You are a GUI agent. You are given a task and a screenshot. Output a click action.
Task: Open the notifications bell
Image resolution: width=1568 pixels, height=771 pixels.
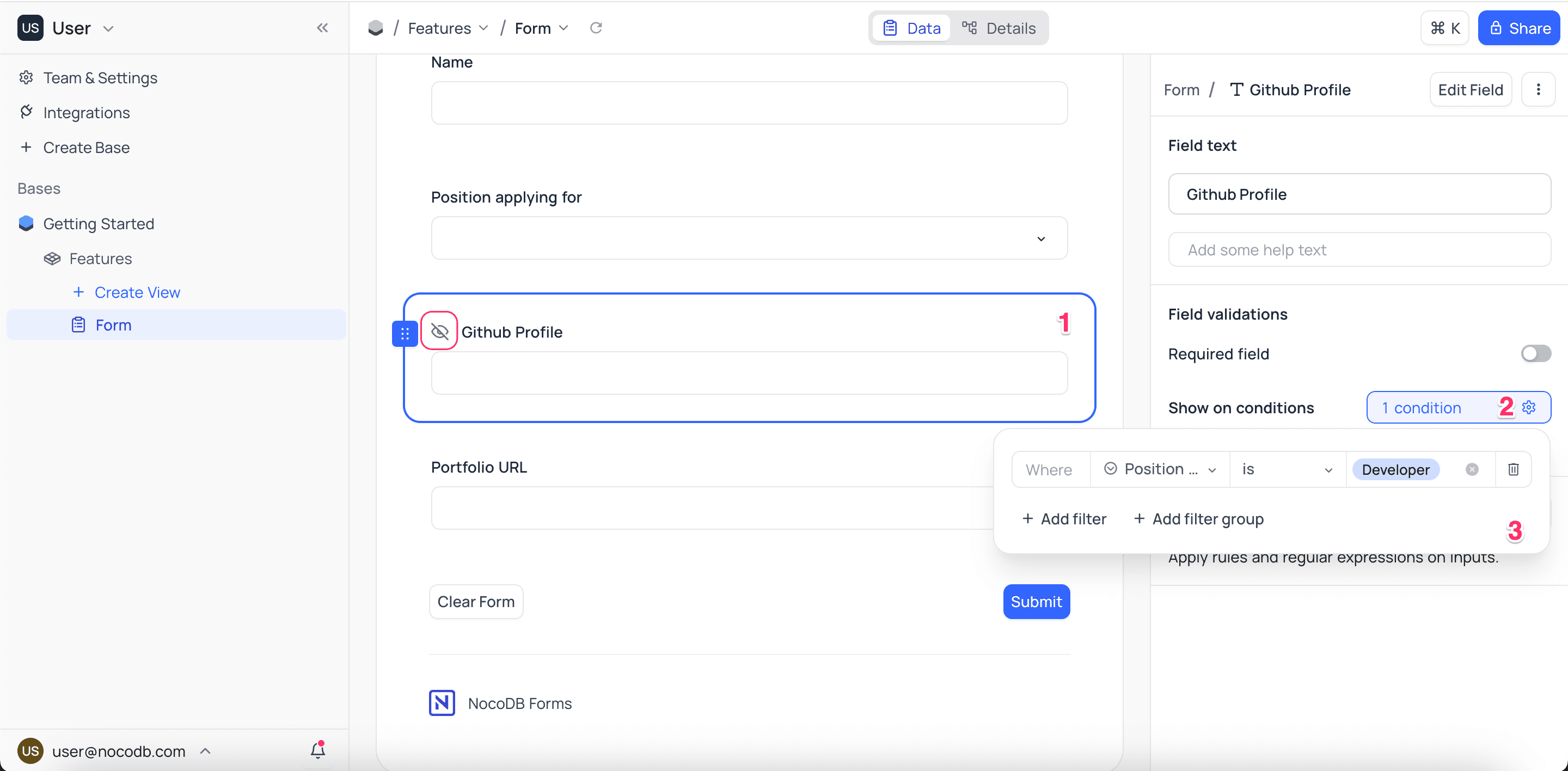tap(317, 750)
